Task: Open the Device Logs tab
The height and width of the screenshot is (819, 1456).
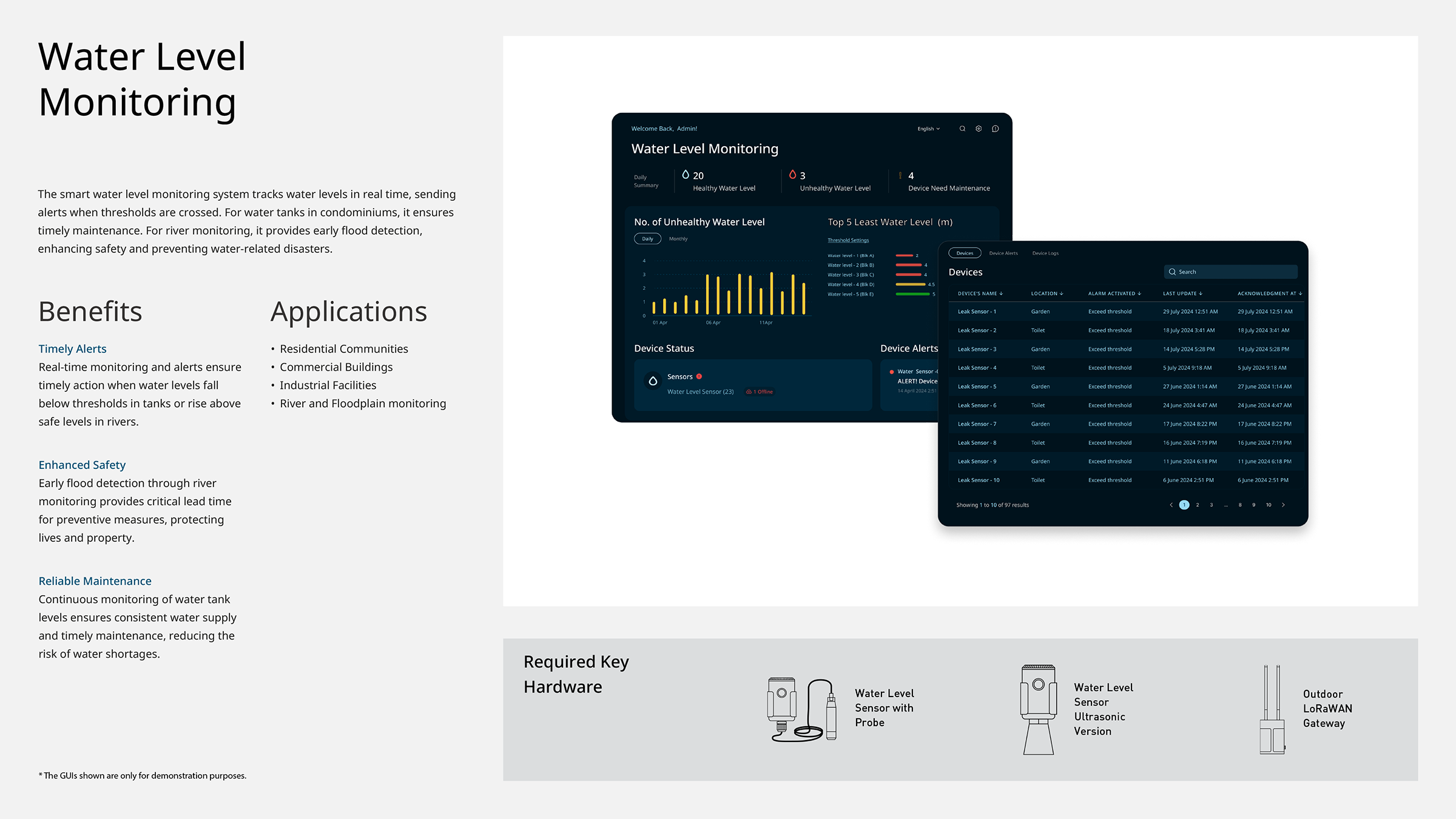Action: tap(1045, 254)
